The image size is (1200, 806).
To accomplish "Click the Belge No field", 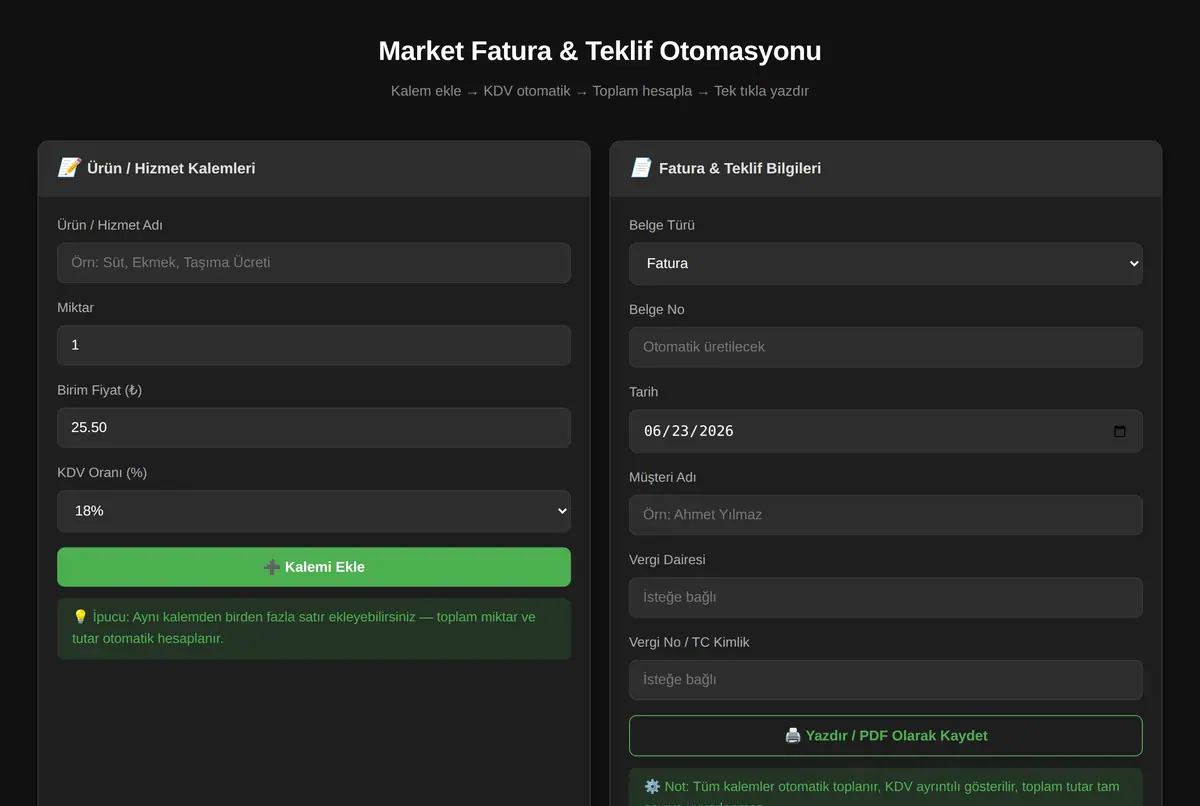I will pyautogui.click(x=886, y=347).
